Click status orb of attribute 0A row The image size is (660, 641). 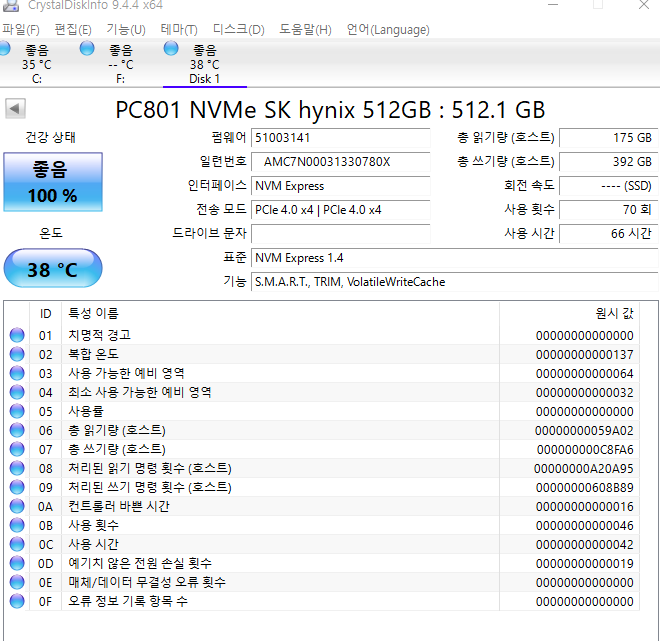point(17,506)
